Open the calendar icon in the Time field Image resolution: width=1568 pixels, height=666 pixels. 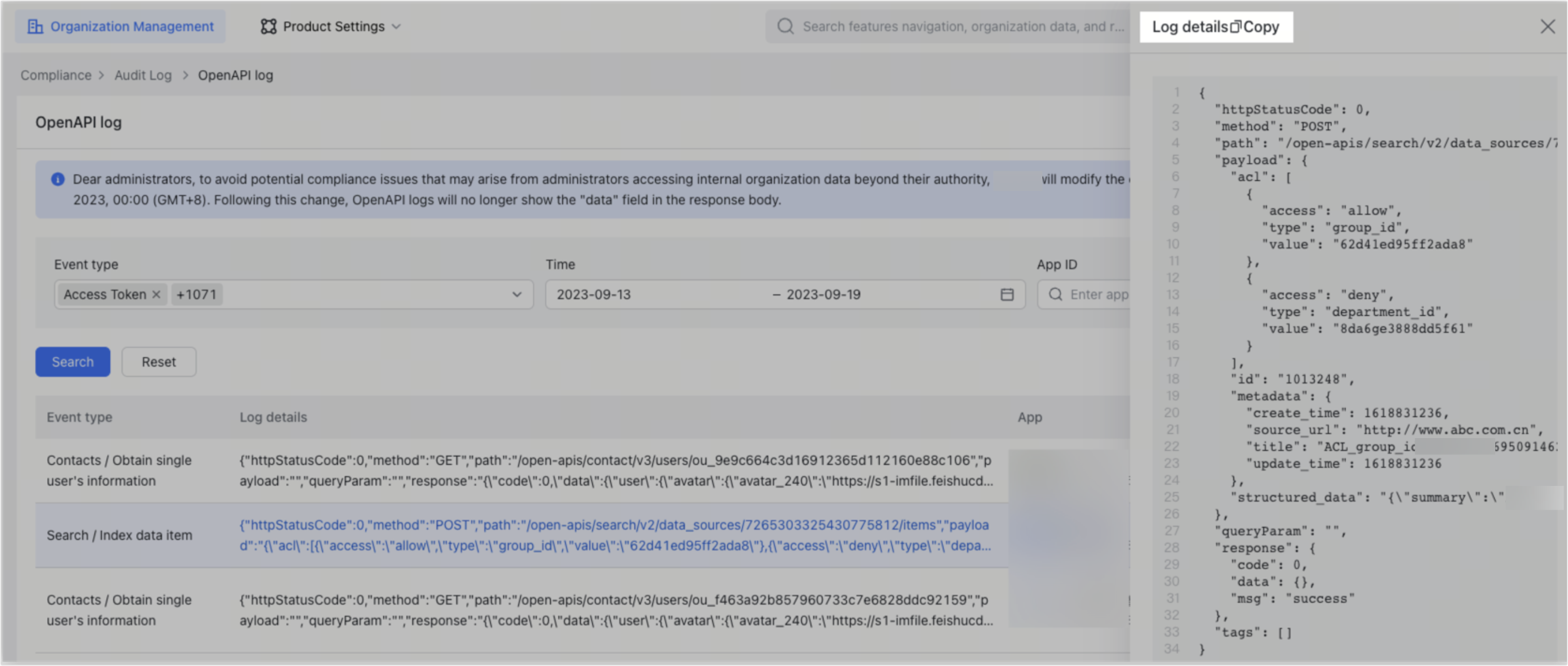(1007, 294)
